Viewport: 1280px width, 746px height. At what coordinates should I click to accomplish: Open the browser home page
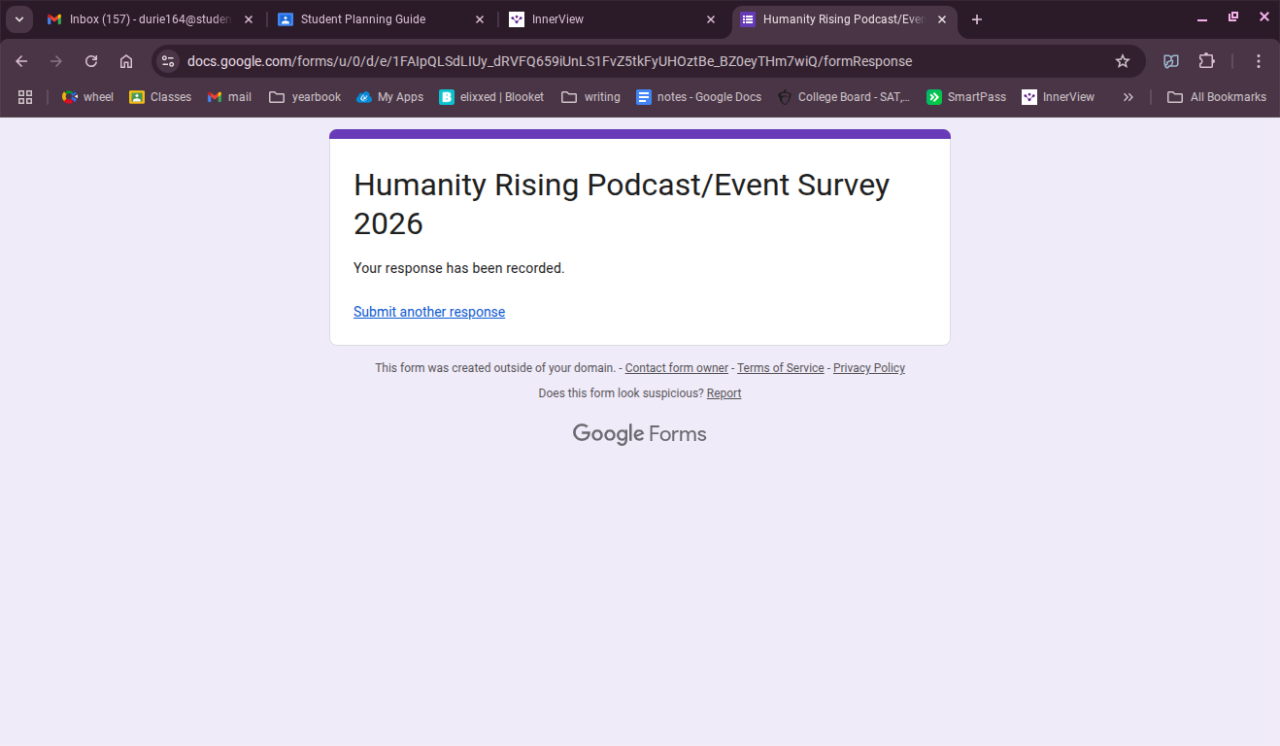[126, 61]
